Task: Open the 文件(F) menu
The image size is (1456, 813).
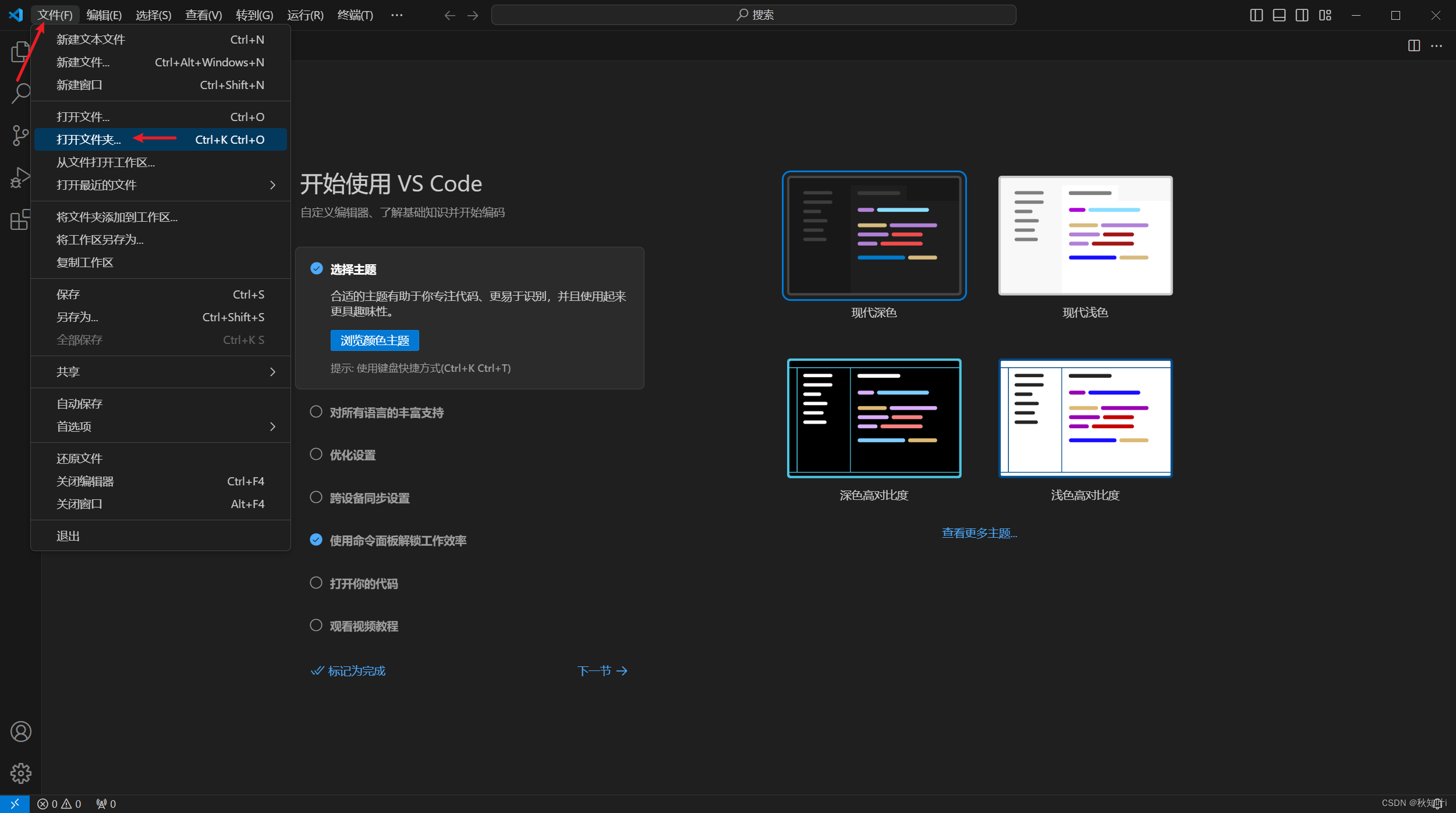Action: (55, 15)
